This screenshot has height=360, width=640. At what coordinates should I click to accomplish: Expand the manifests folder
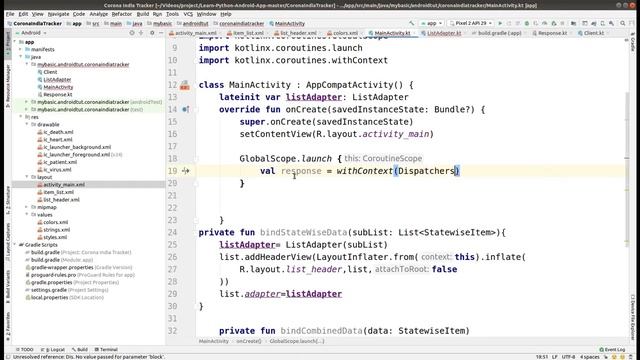click(20, 49)
